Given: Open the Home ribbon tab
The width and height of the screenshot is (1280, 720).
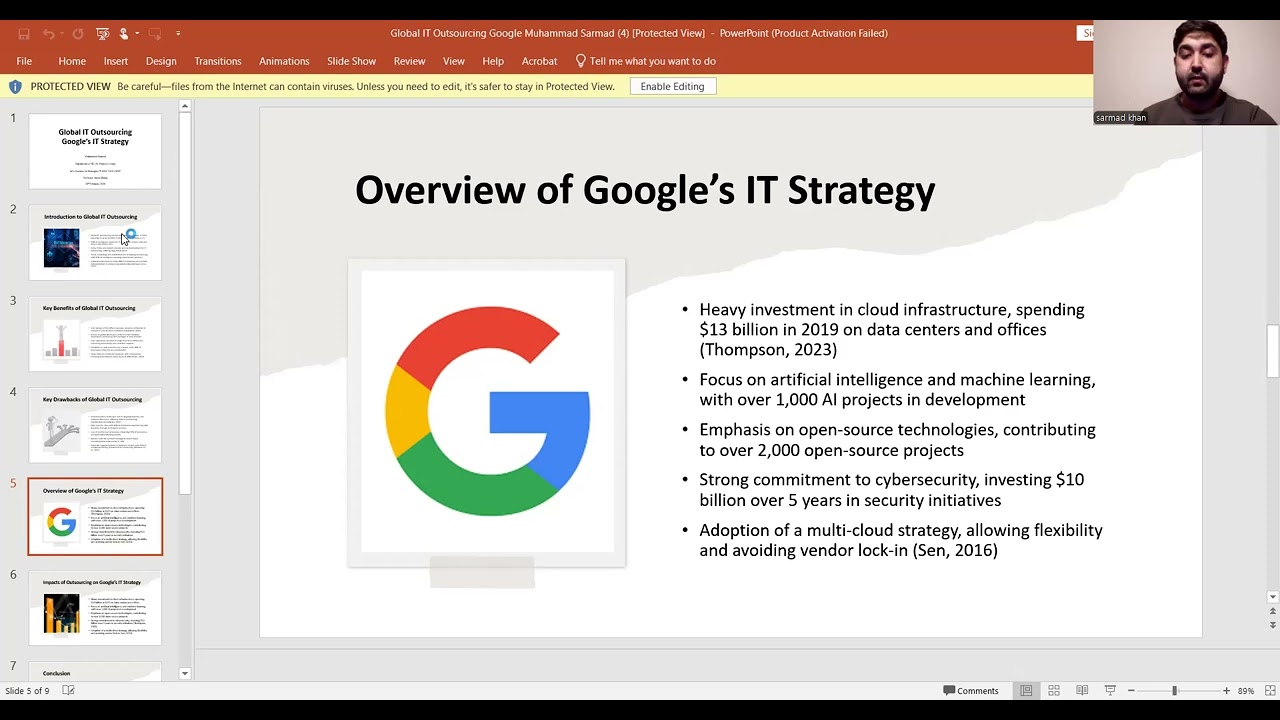Looking at the screenshot, I should (72, 61).
